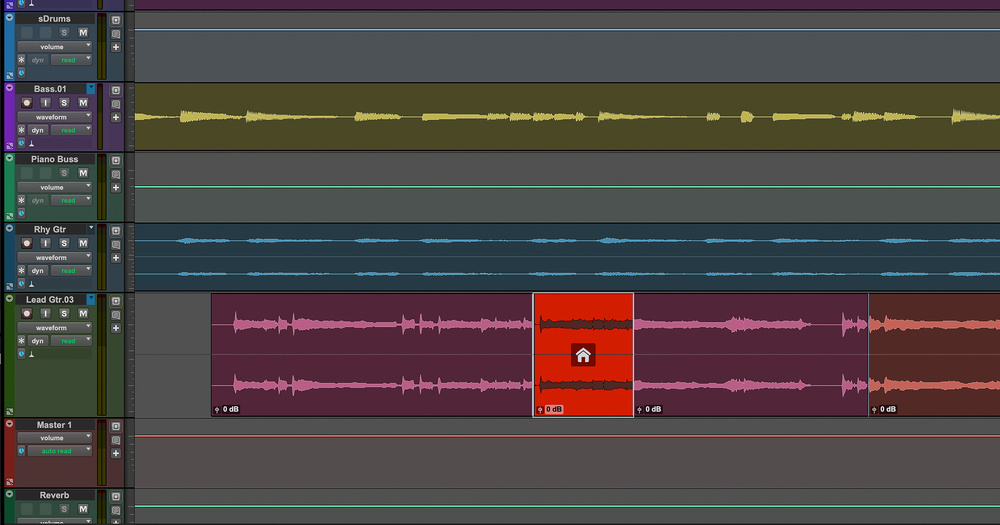This screenshot has width=1000, height=525.
Task: Mute the sDrums track
Action: point(83,33)
